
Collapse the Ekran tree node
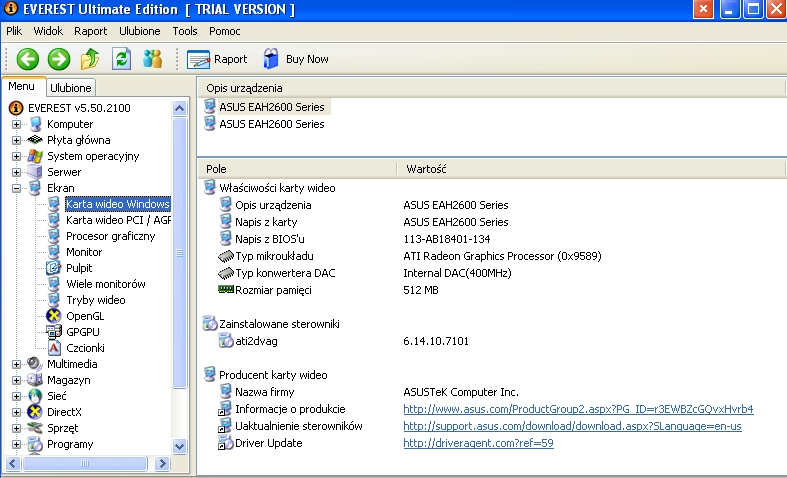(17, 188)
